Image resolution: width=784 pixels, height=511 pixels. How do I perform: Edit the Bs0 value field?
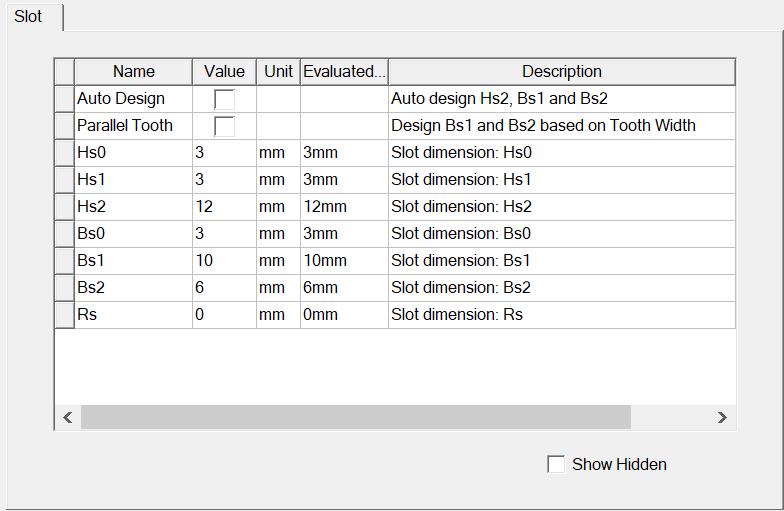(x=224, y=234)
